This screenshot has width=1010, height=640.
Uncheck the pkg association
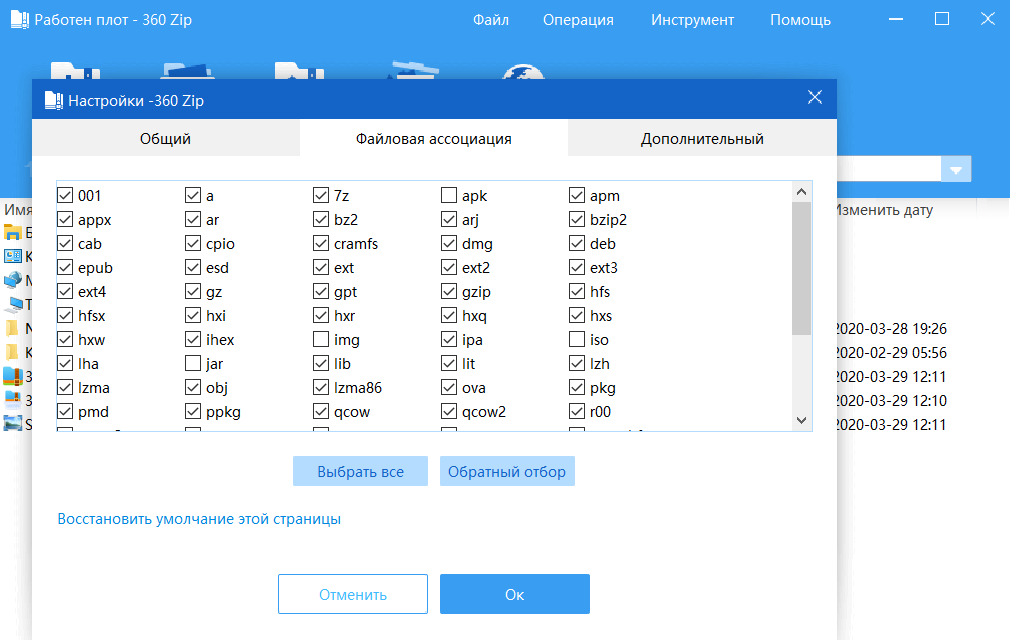[x=577, y=388]
